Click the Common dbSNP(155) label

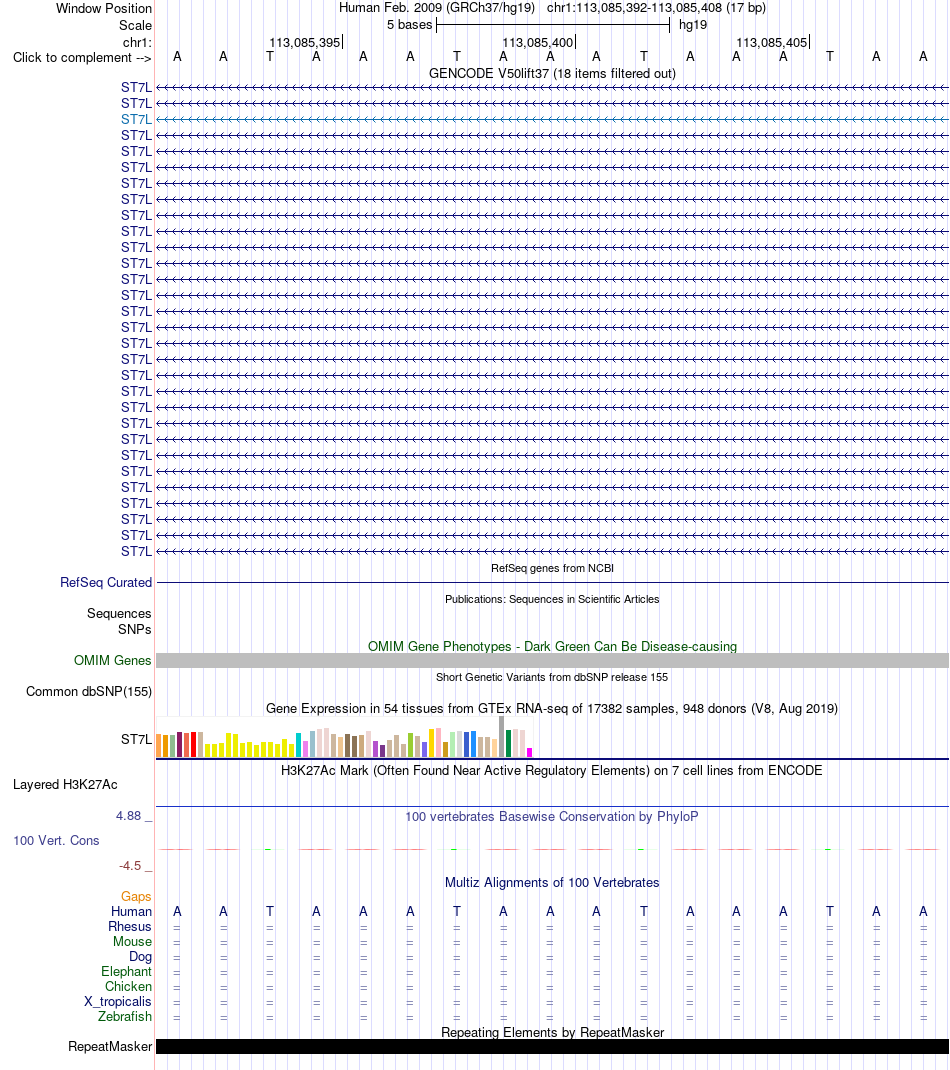pyautogui.click(x=89, y=691)
